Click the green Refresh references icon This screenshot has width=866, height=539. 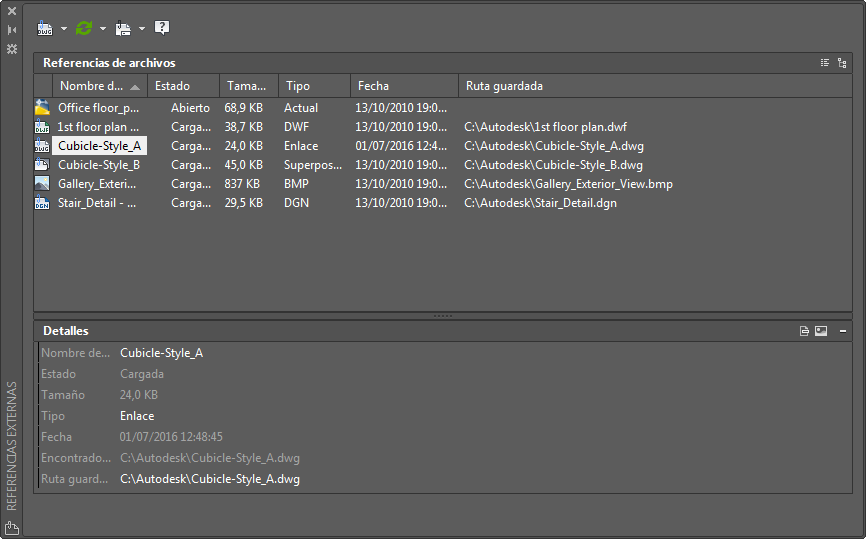pos(84,28)
